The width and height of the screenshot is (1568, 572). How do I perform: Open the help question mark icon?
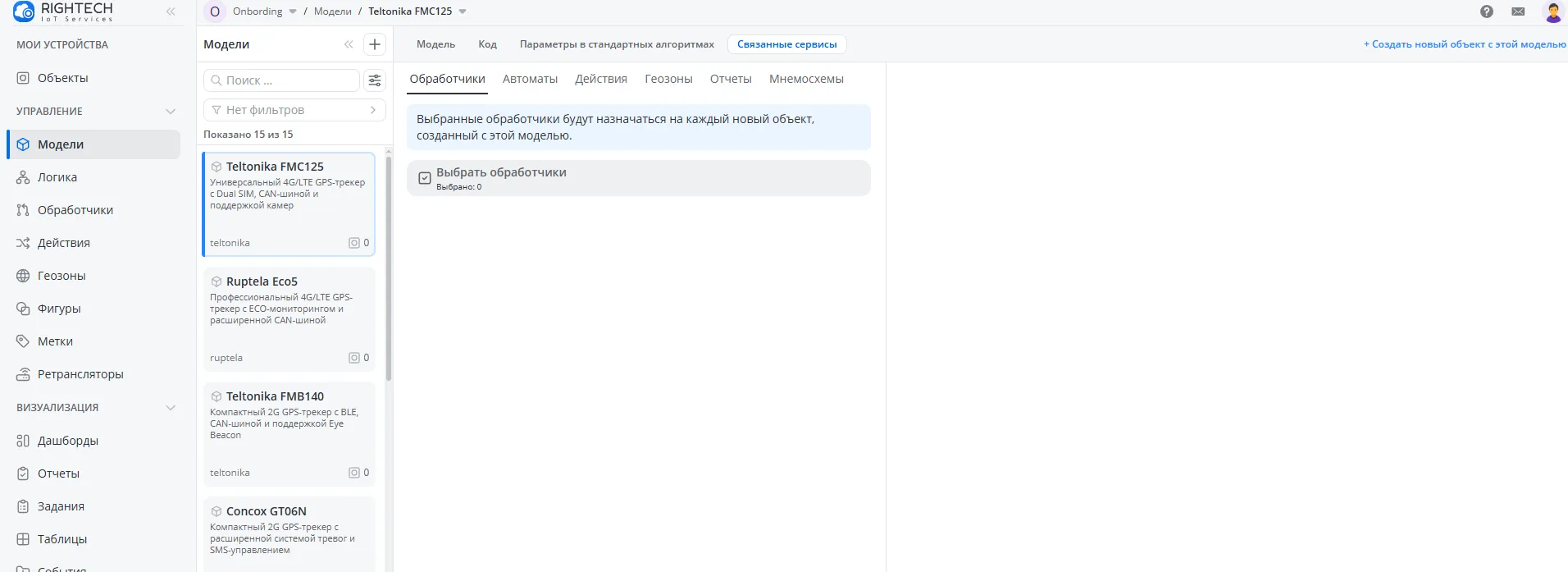point(1487,11)
